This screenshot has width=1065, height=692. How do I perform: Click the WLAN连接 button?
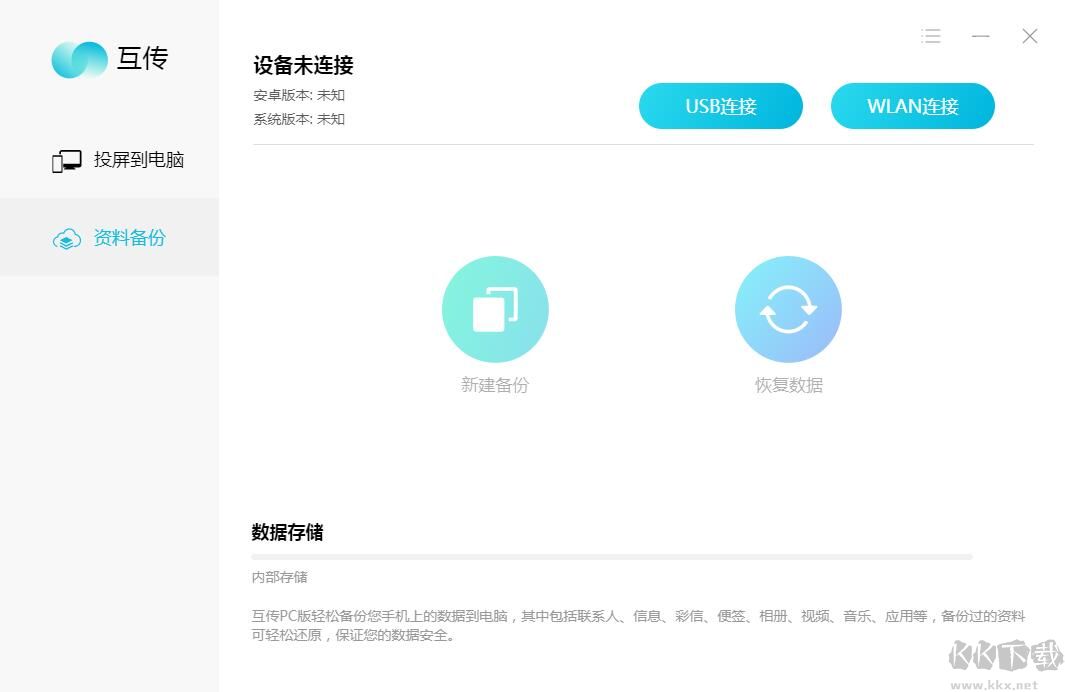click(x=912, y=105)
